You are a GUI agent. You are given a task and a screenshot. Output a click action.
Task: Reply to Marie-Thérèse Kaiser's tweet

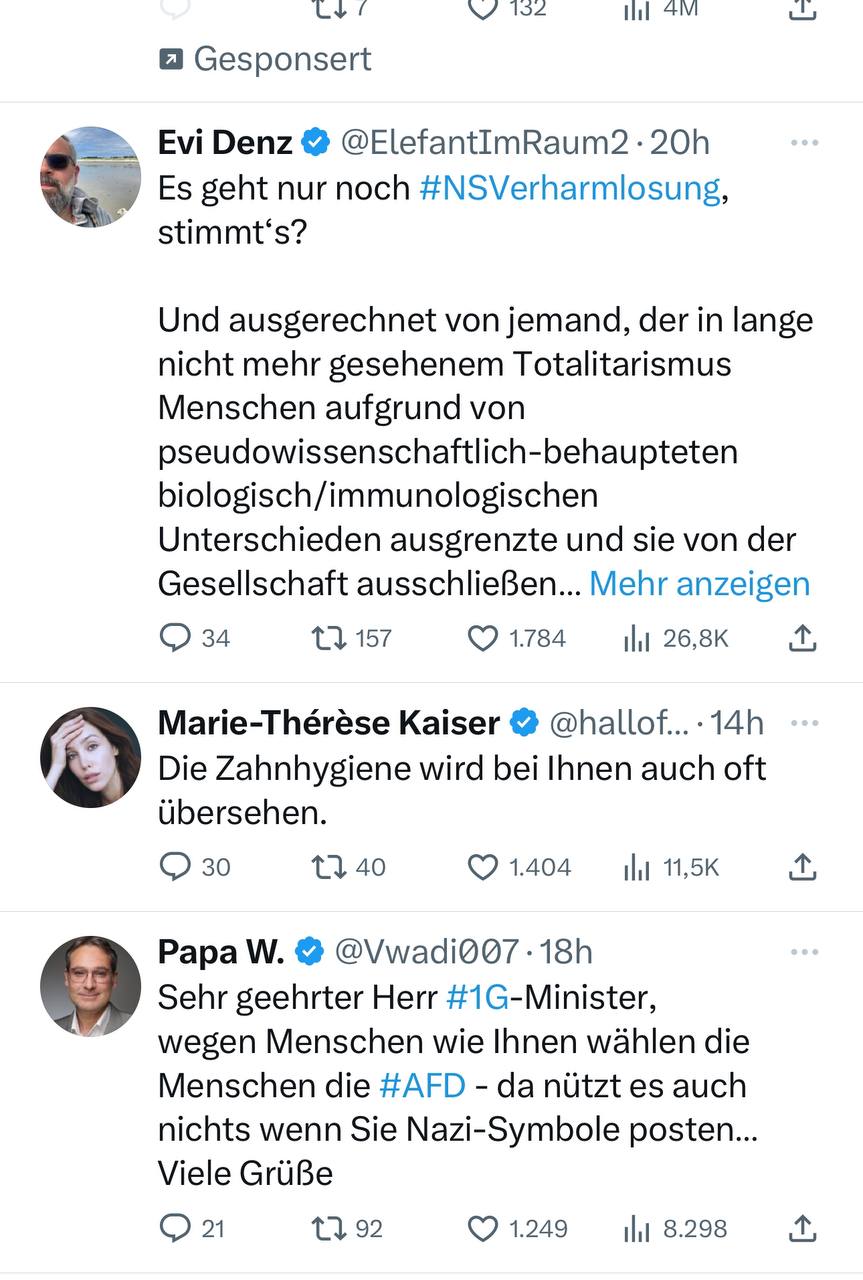pos(175,866)
